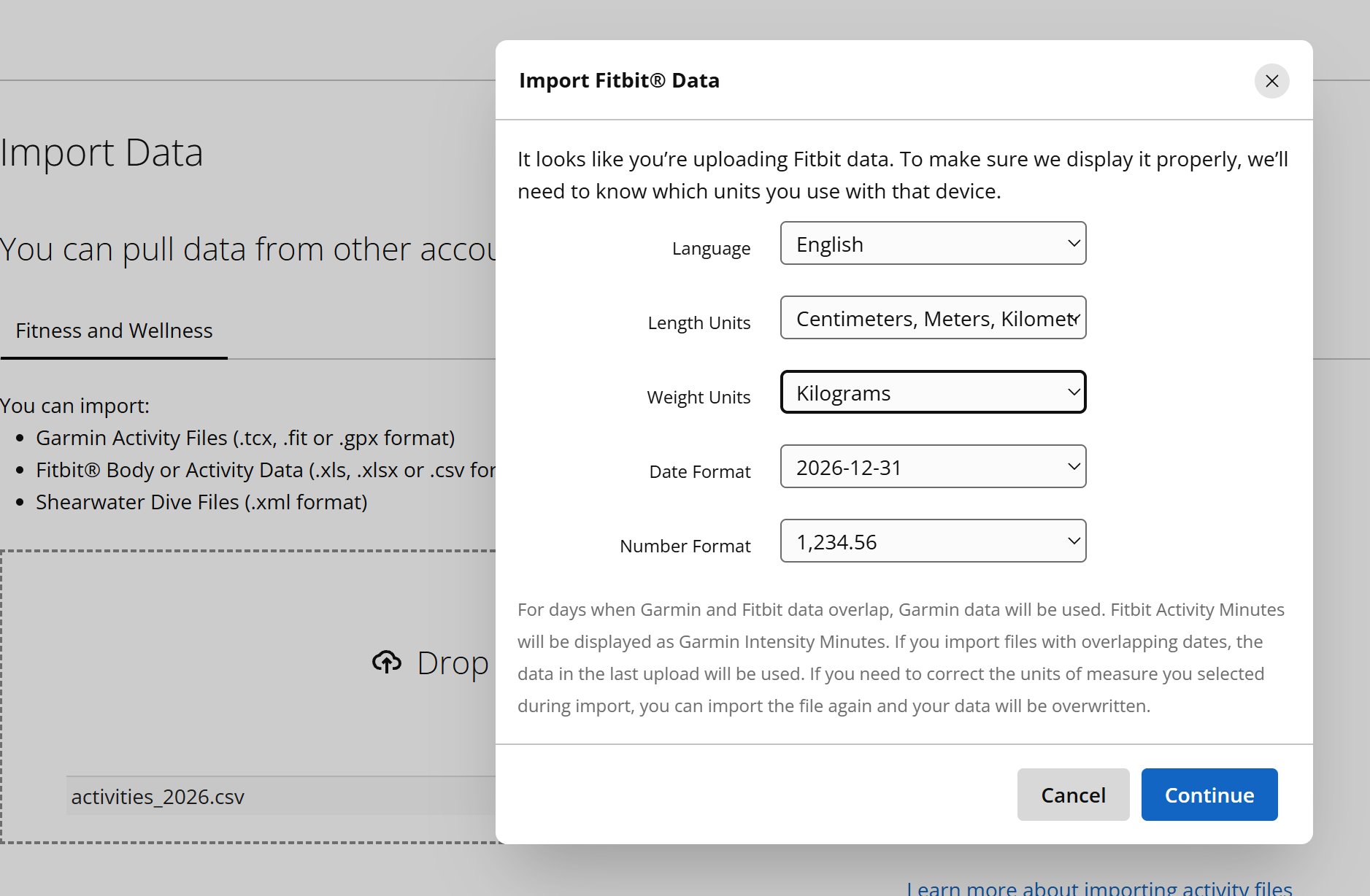Open the Length Units dropdown

(933, 318)
